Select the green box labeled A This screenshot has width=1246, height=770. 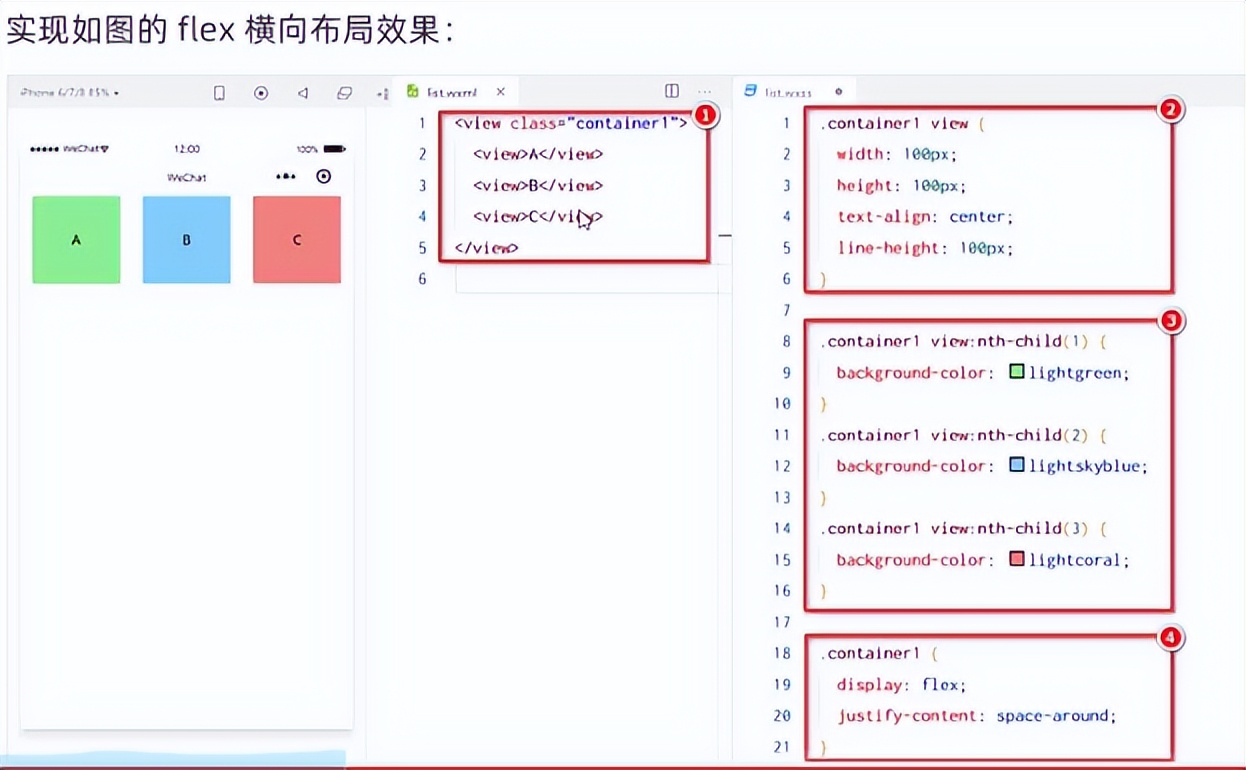[76, 239]
